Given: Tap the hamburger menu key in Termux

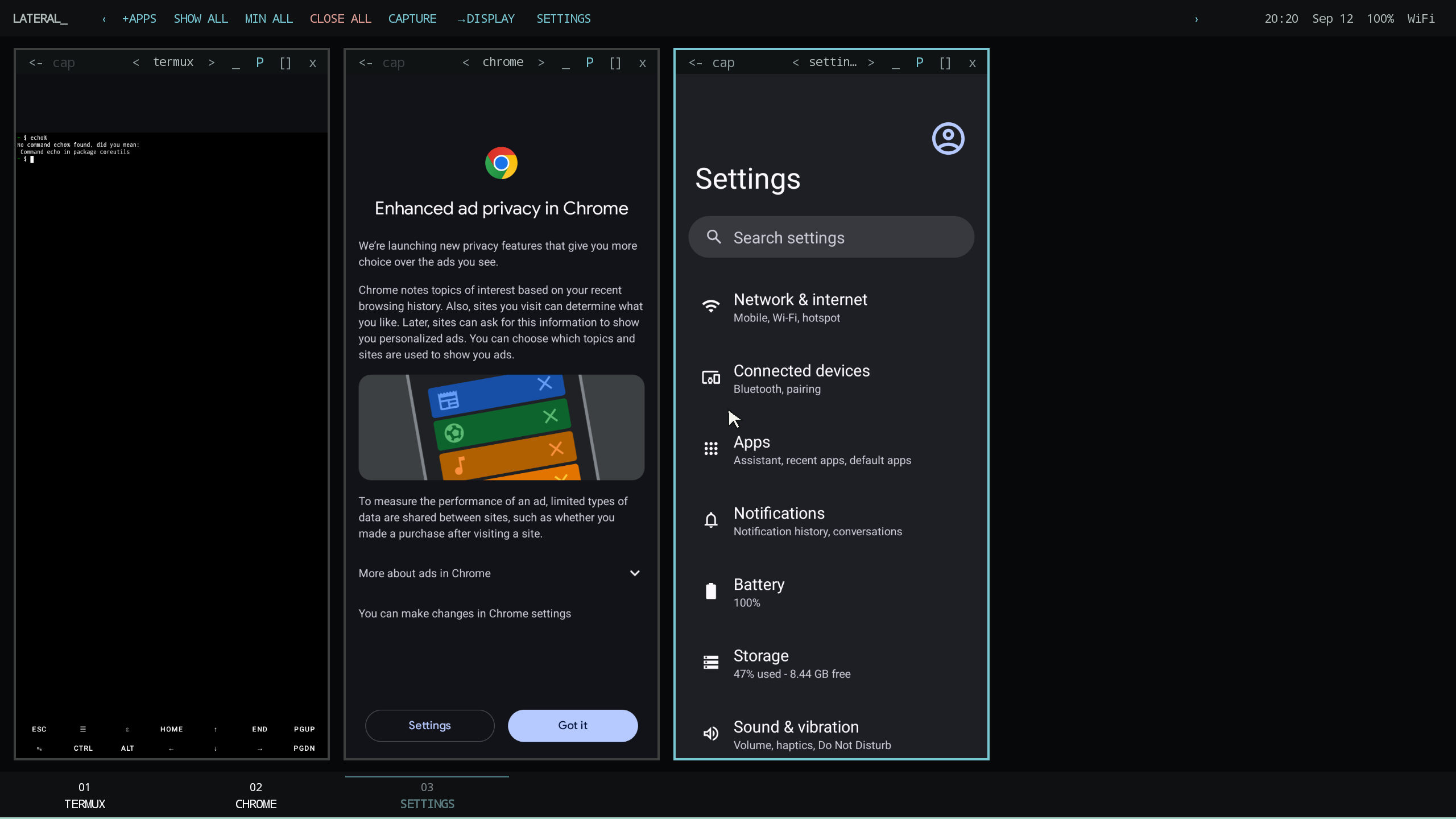Looking at the screenshot, I should (x=83, y=729).
